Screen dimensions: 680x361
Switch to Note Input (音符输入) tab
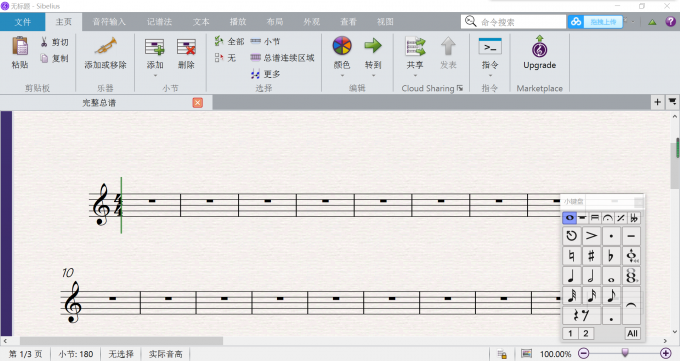pos(109,22)
